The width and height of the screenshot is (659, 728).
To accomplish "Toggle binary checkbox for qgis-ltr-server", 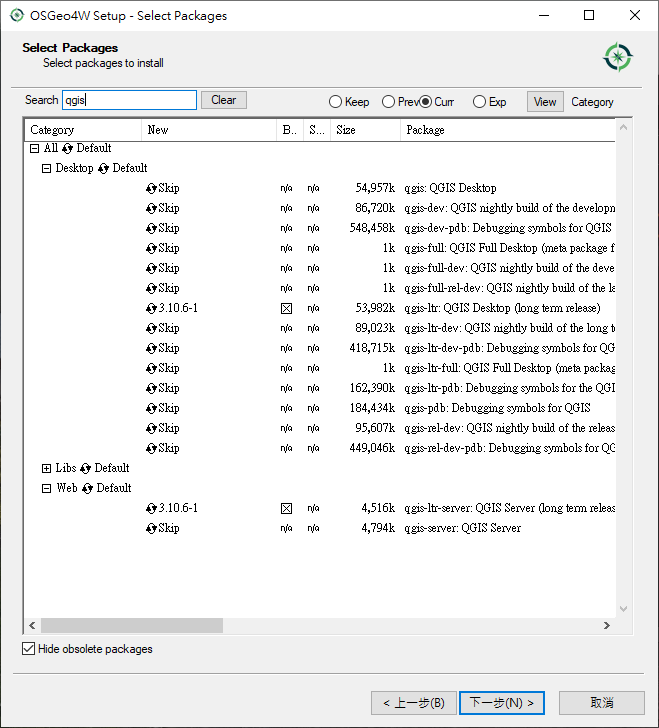I will click(x=287, y=508).
